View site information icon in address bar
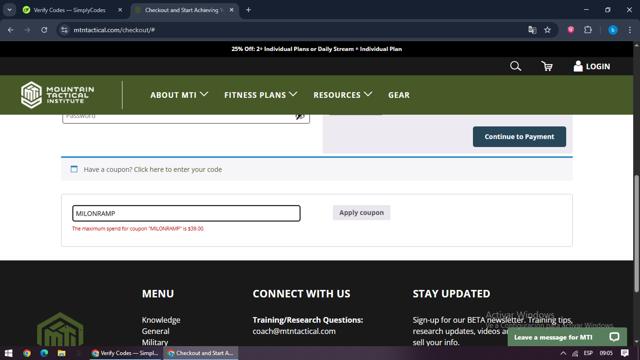Viewport: 640px width, 360px height. [x=64, y=30]
